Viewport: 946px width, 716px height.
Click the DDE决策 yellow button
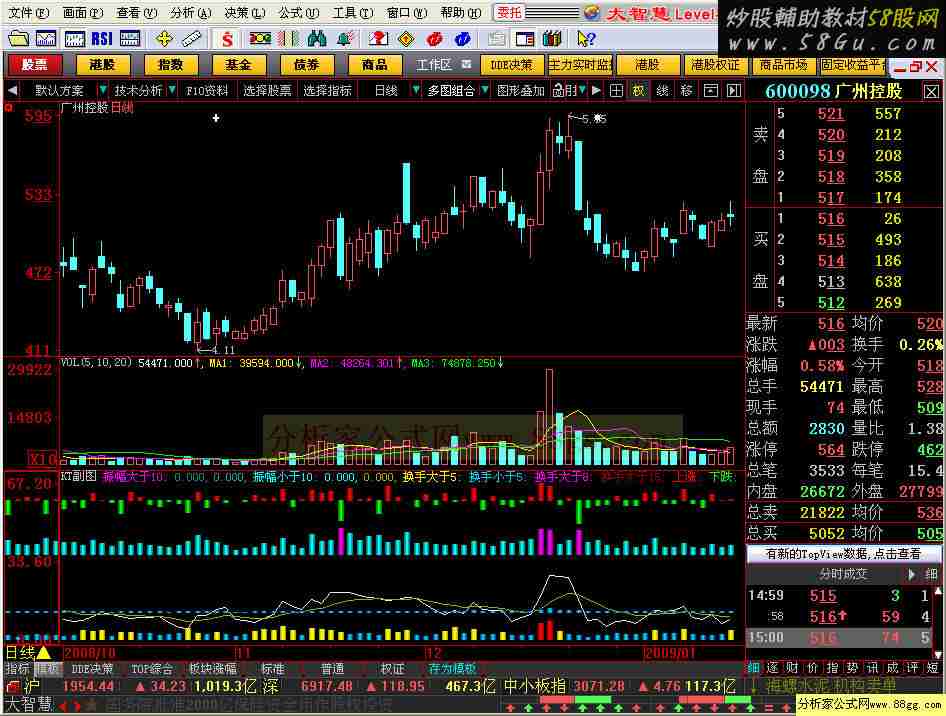pyautogui.click(x=512, y=65)
